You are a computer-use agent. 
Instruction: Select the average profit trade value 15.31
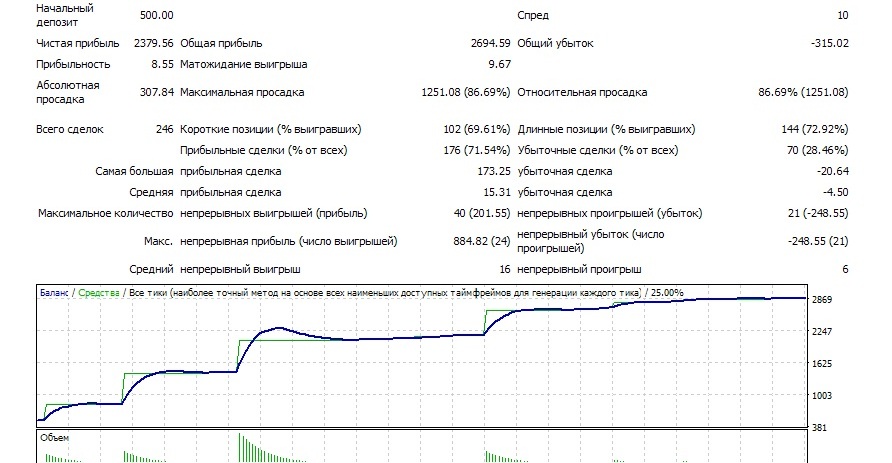(x=497, y=192)
